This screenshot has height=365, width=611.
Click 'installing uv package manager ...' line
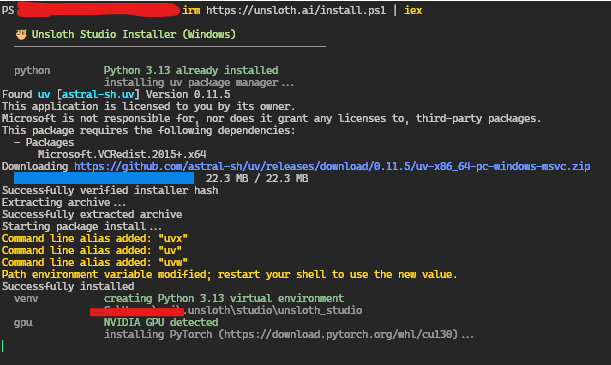198,83
